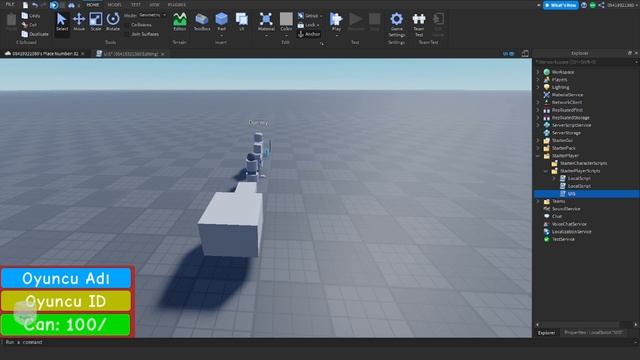This screenshot has height=360, width=640.
Task: Activate the Scale tool
Action: (96, 22)
